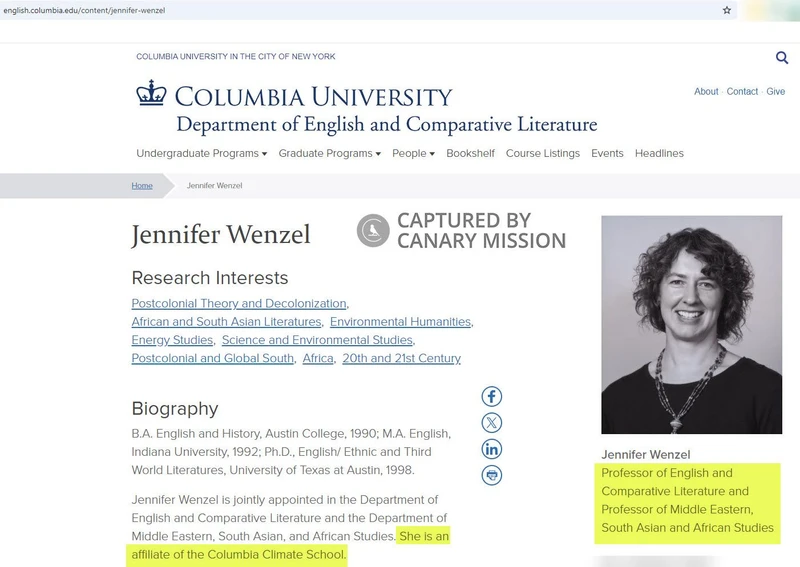Image resolution: width=800 pixels, height=567 pixels.
Task: Go to the Bookshelf page
Action: 470,153
